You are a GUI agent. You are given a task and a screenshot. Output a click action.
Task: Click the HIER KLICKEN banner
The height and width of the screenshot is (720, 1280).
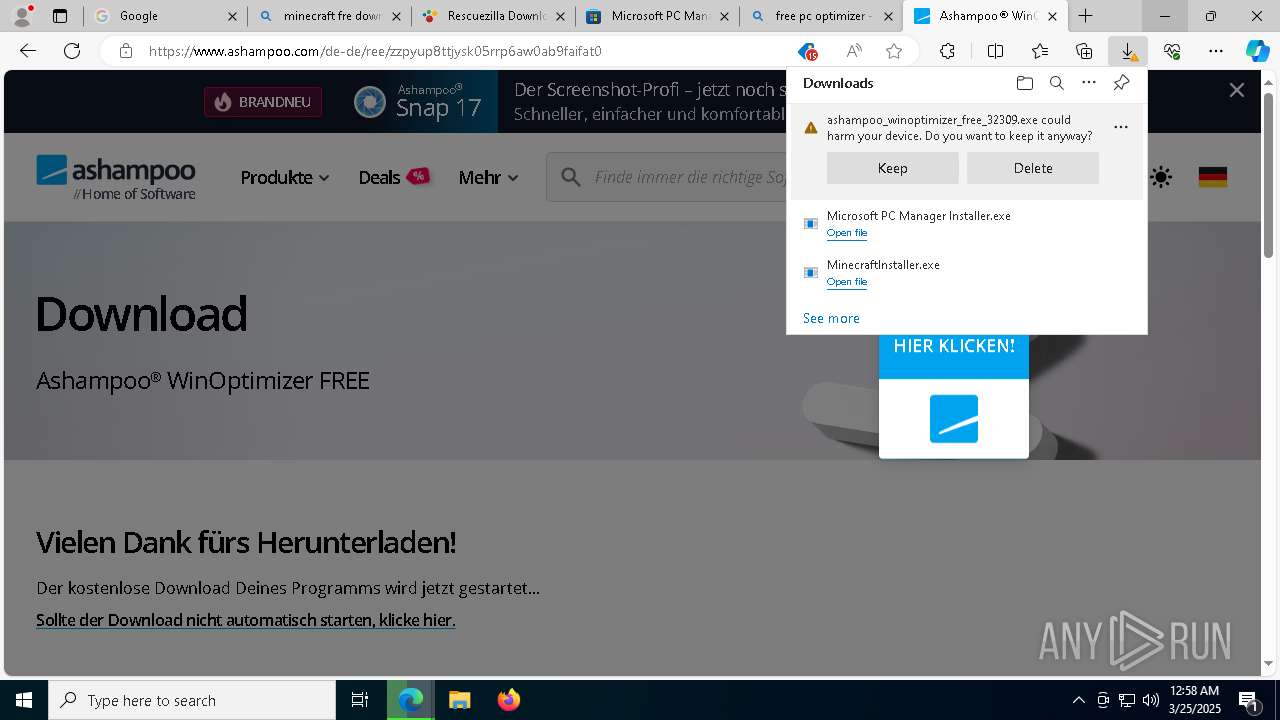[x=954, y=346]
